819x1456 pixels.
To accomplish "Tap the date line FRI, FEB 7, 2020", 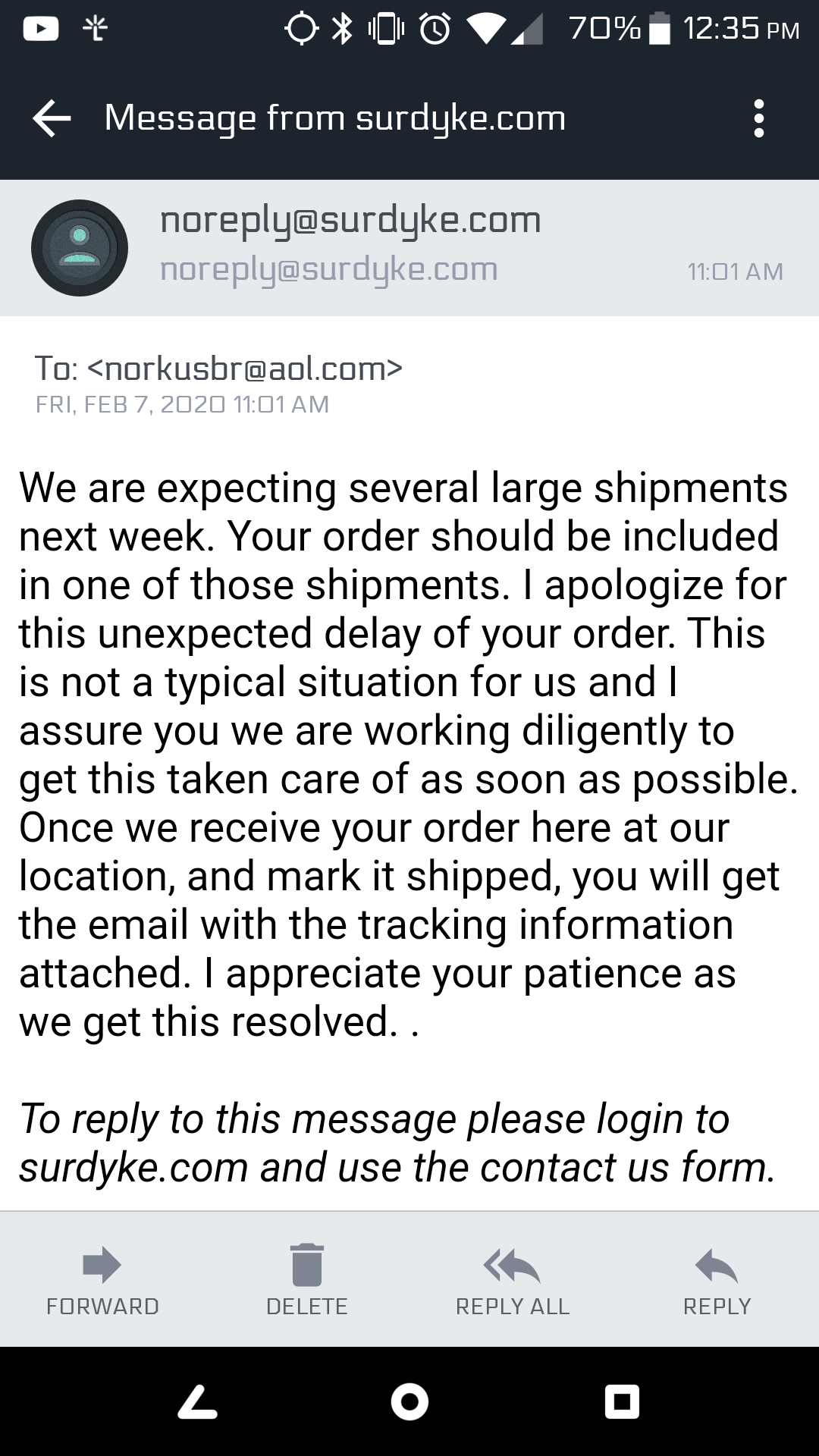I will [x=182, y=404].
